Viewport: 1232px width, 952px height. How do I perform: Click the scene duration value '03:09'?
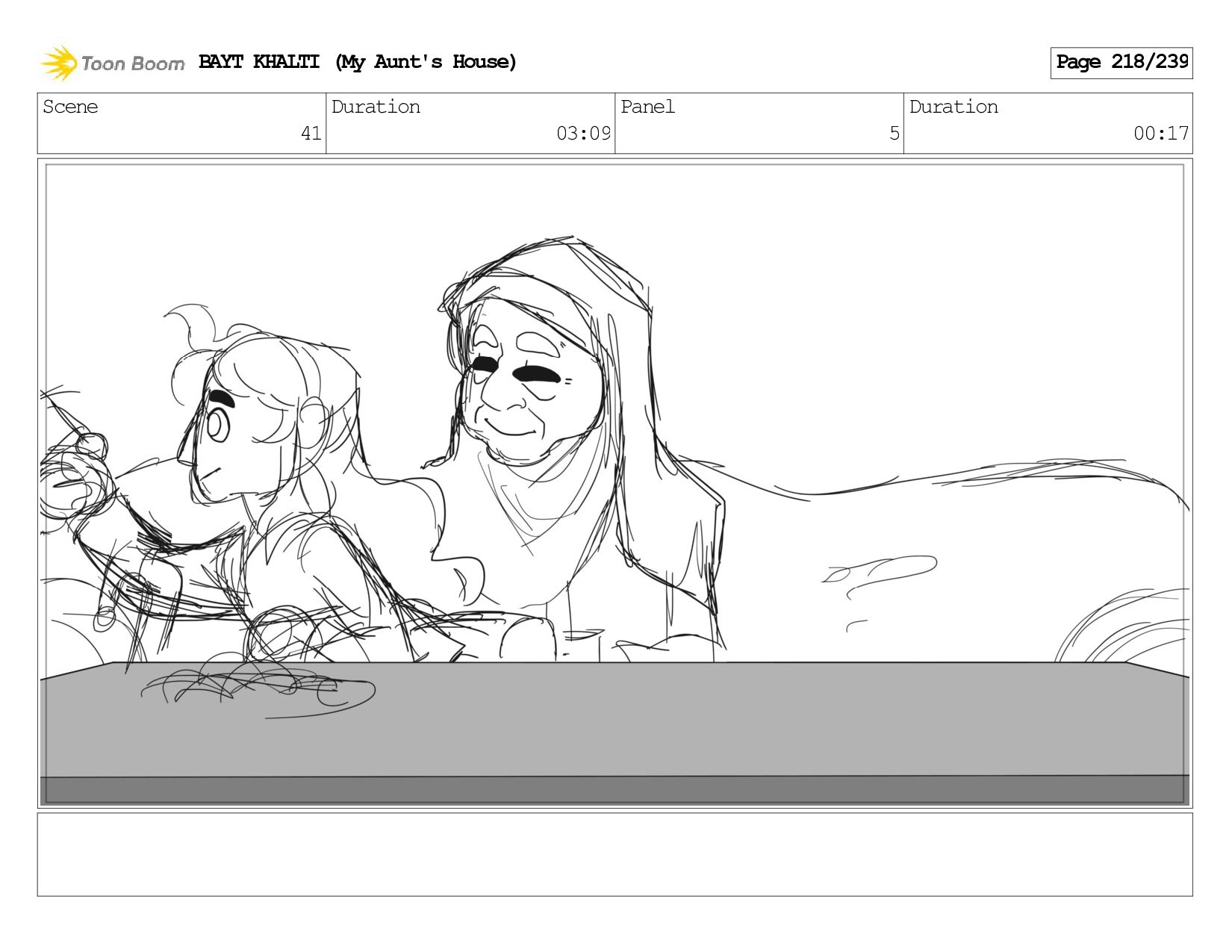click(583, 134)
